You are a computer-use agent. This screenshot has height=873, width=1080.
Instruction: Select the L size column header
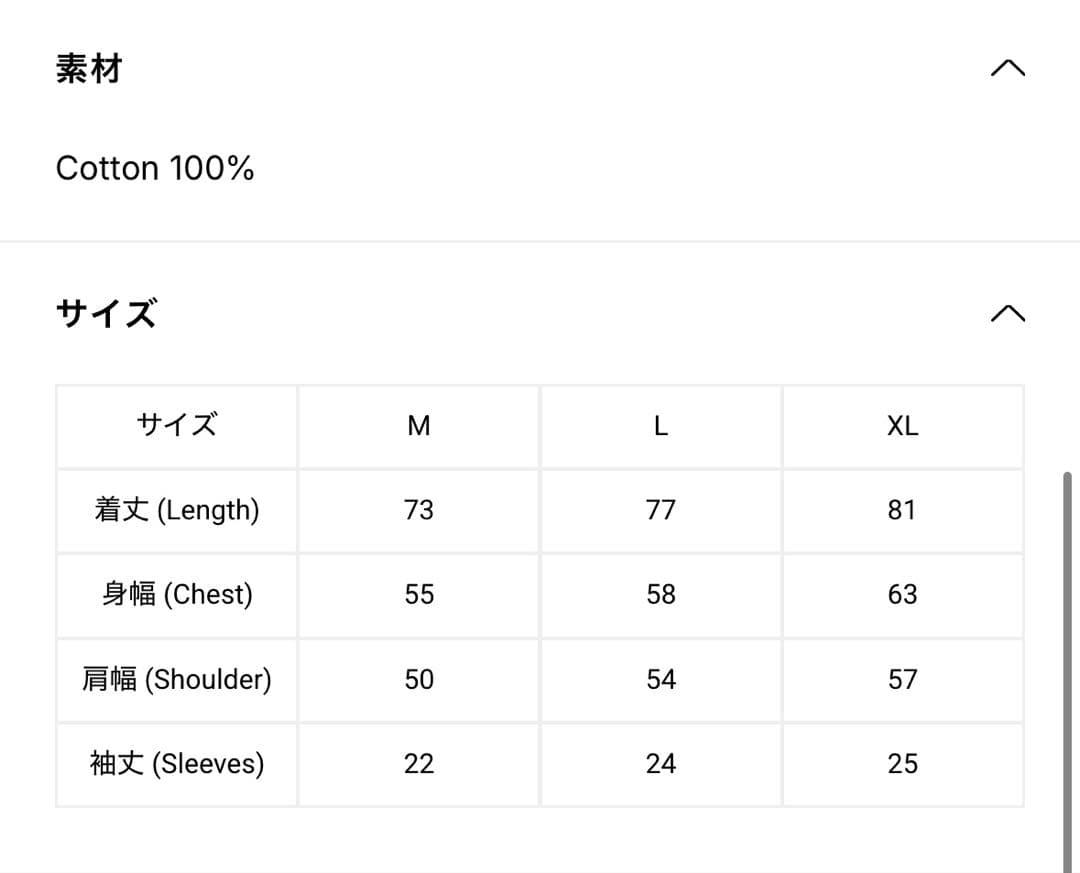click(x=660, y=426)
